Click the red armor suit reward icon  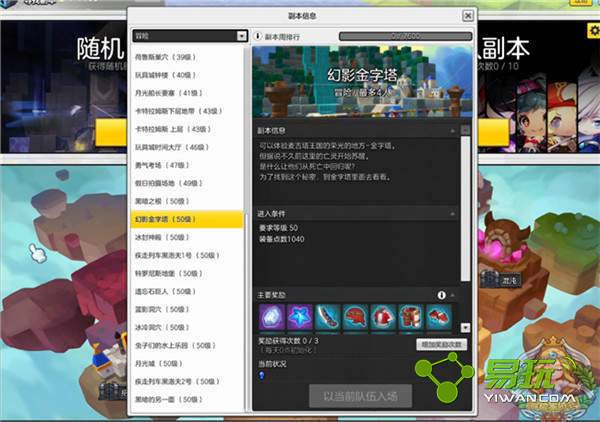[411, 316]
